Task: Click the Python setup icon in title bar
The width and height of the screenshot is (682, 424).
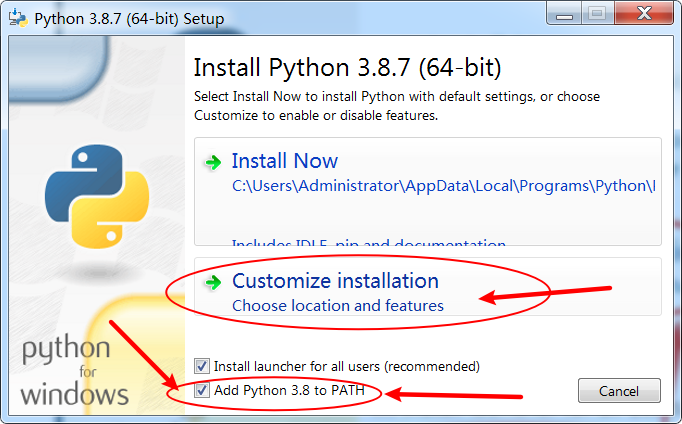Action: pos(18,18)
